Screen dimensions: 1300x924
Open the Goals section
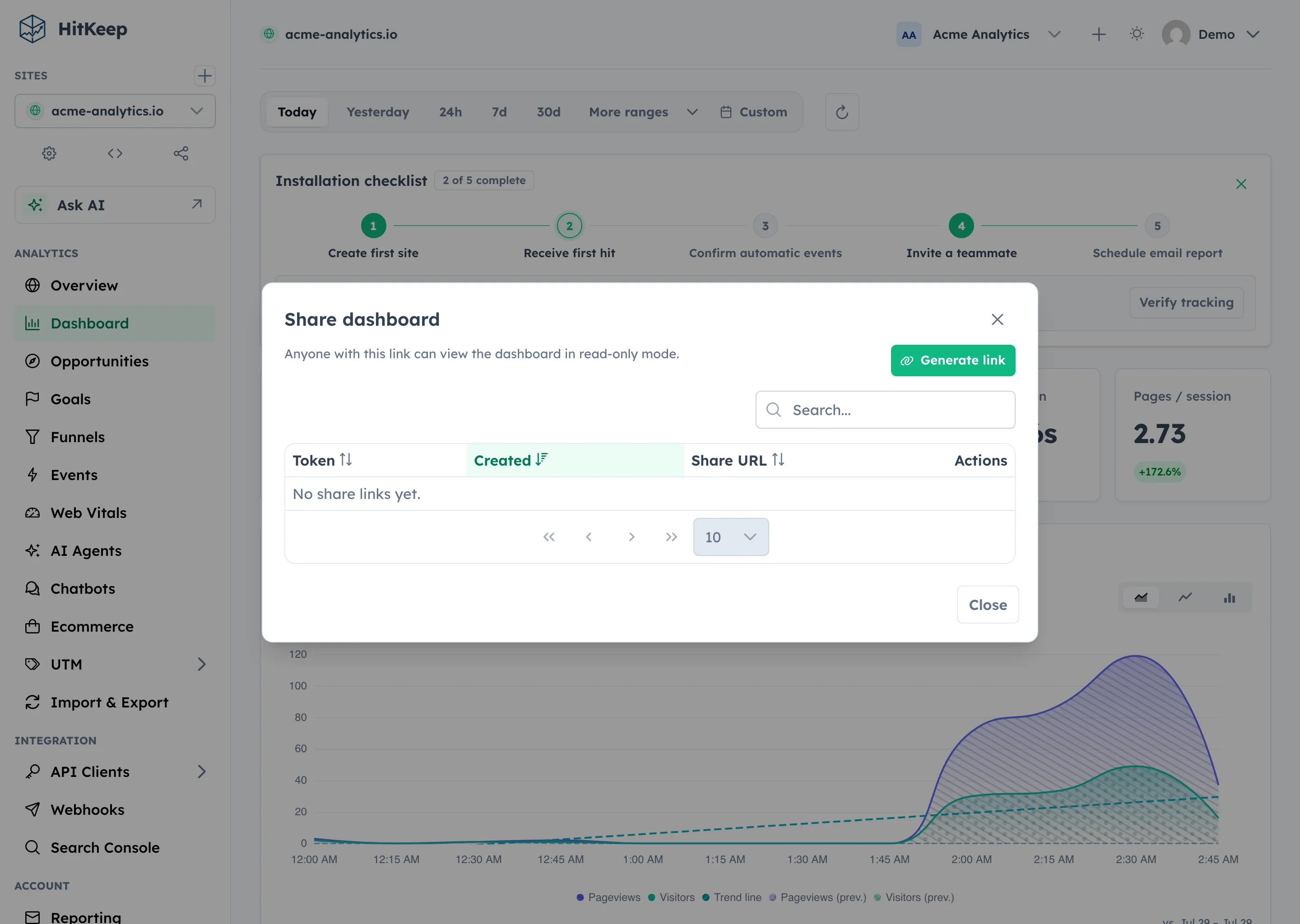coord(115,399)
